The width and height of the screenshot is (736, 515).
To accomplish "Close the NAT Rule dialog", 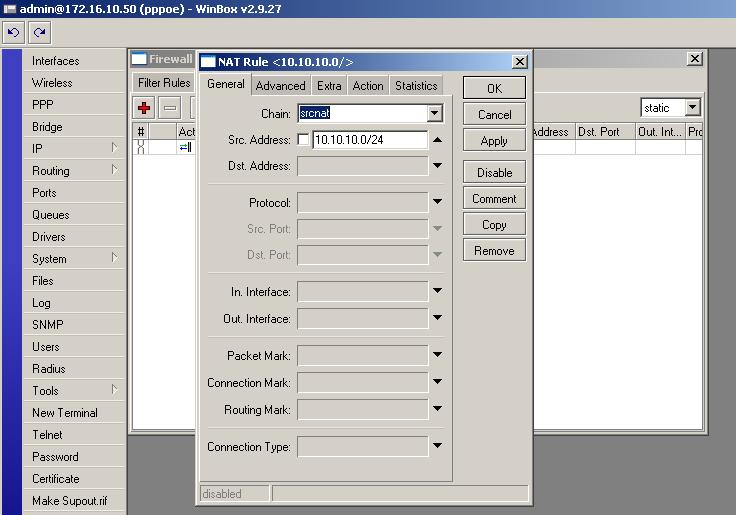I will [519, 62].
